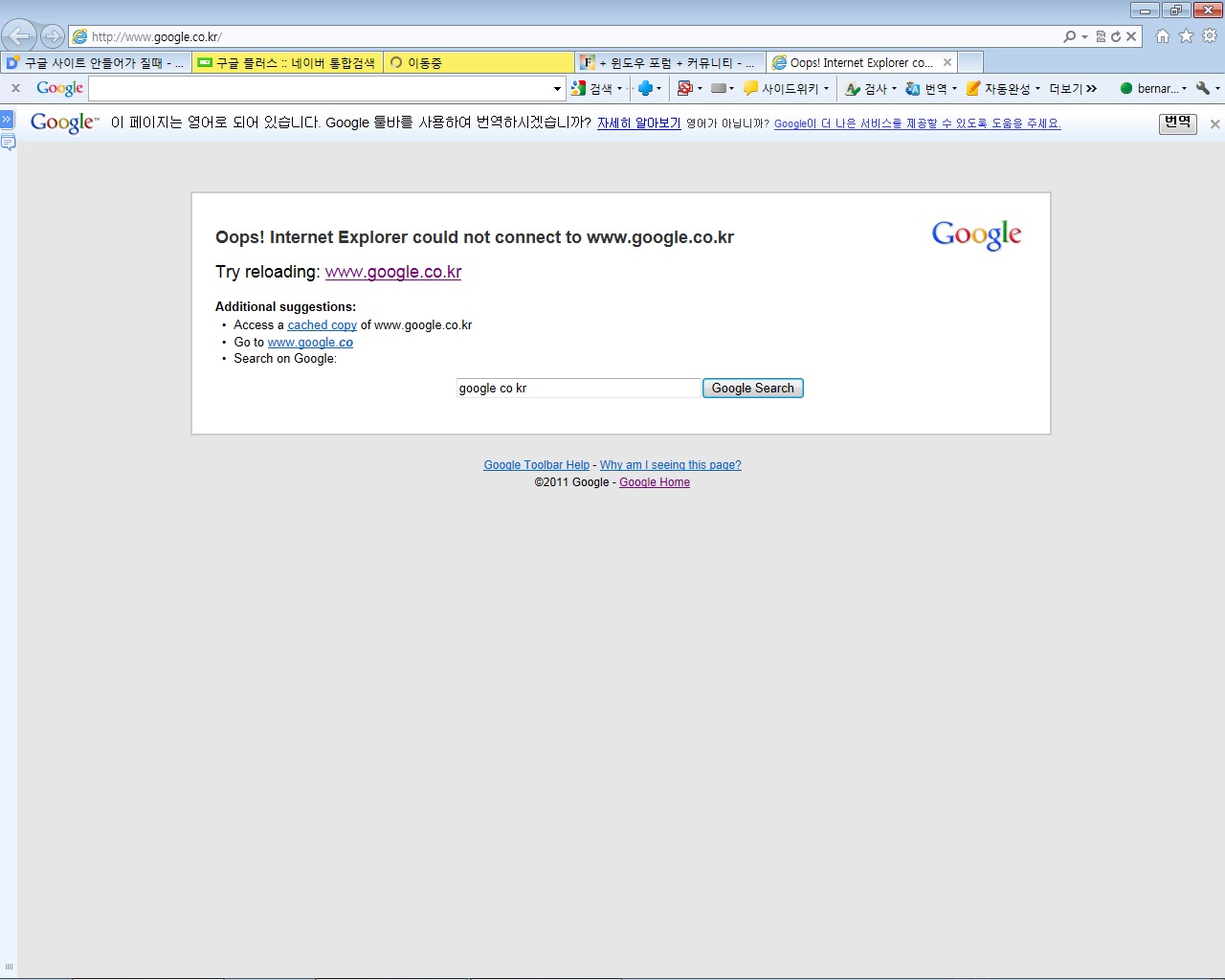
Task: Switch to the '윈도우 포럼 + 커뮤니티' tab
Action: [670, 62]
